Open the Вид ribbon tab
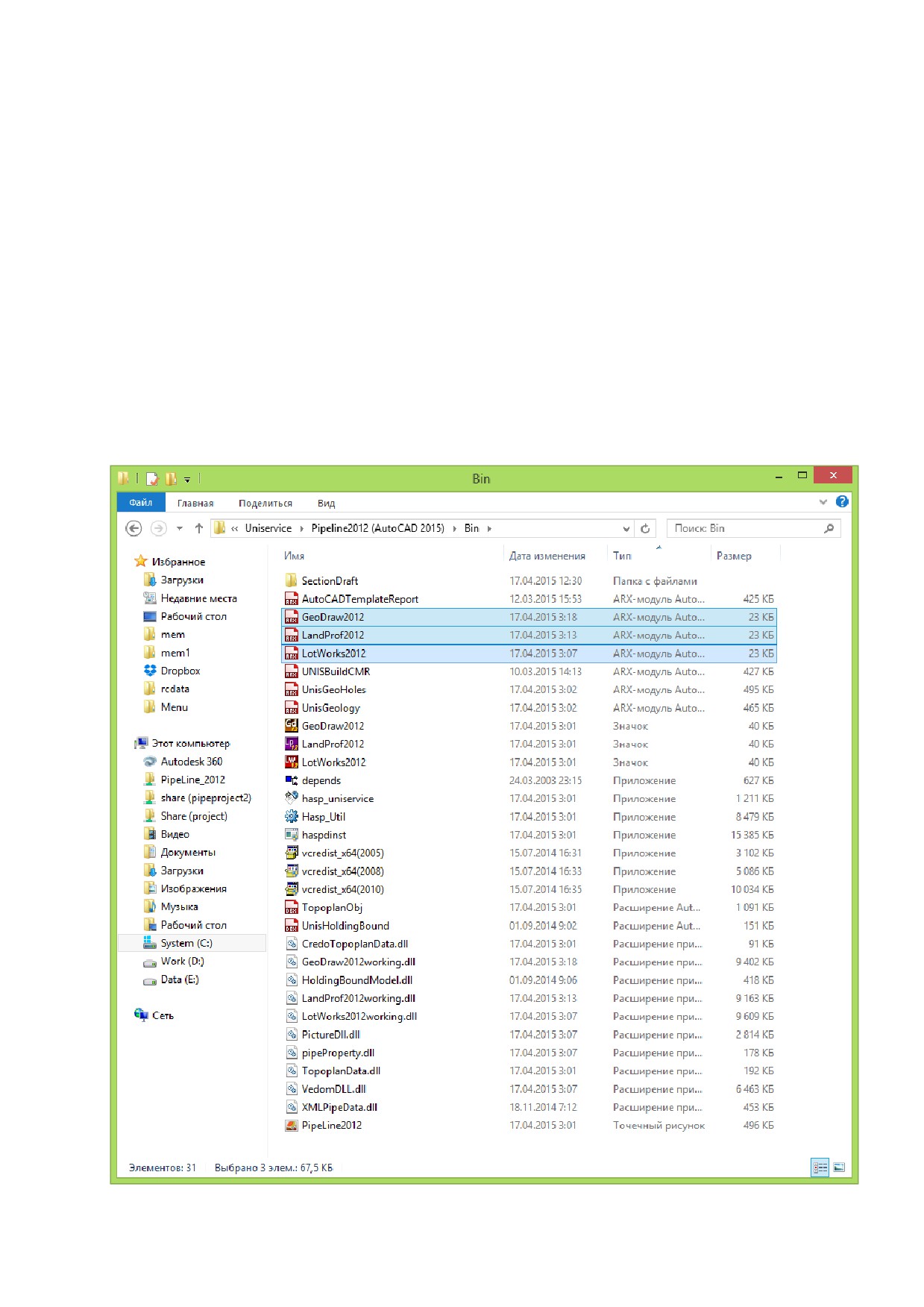Screen dimensions: 924x1307 click(x=326, y=503)
